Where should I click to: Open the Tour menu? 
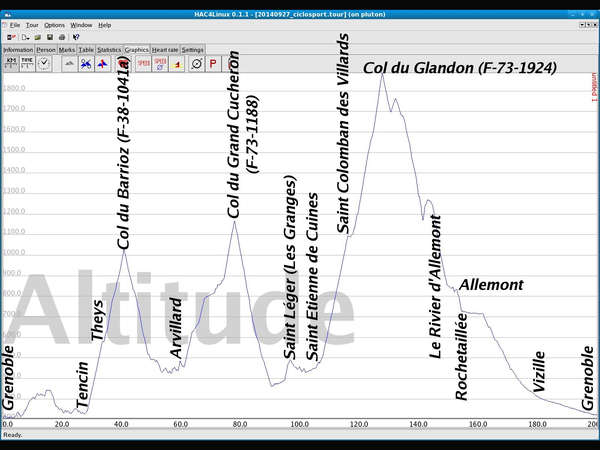click(x=32, y=24)
